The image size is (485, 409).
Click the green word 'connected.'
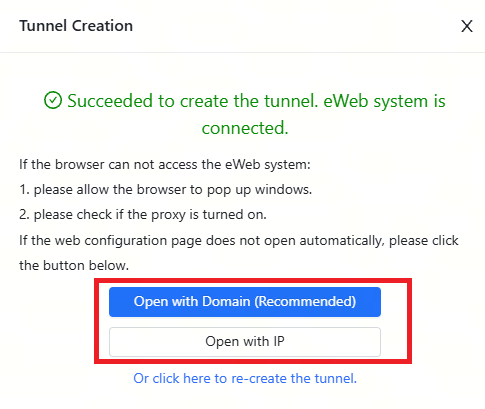(x=245, y=128)
